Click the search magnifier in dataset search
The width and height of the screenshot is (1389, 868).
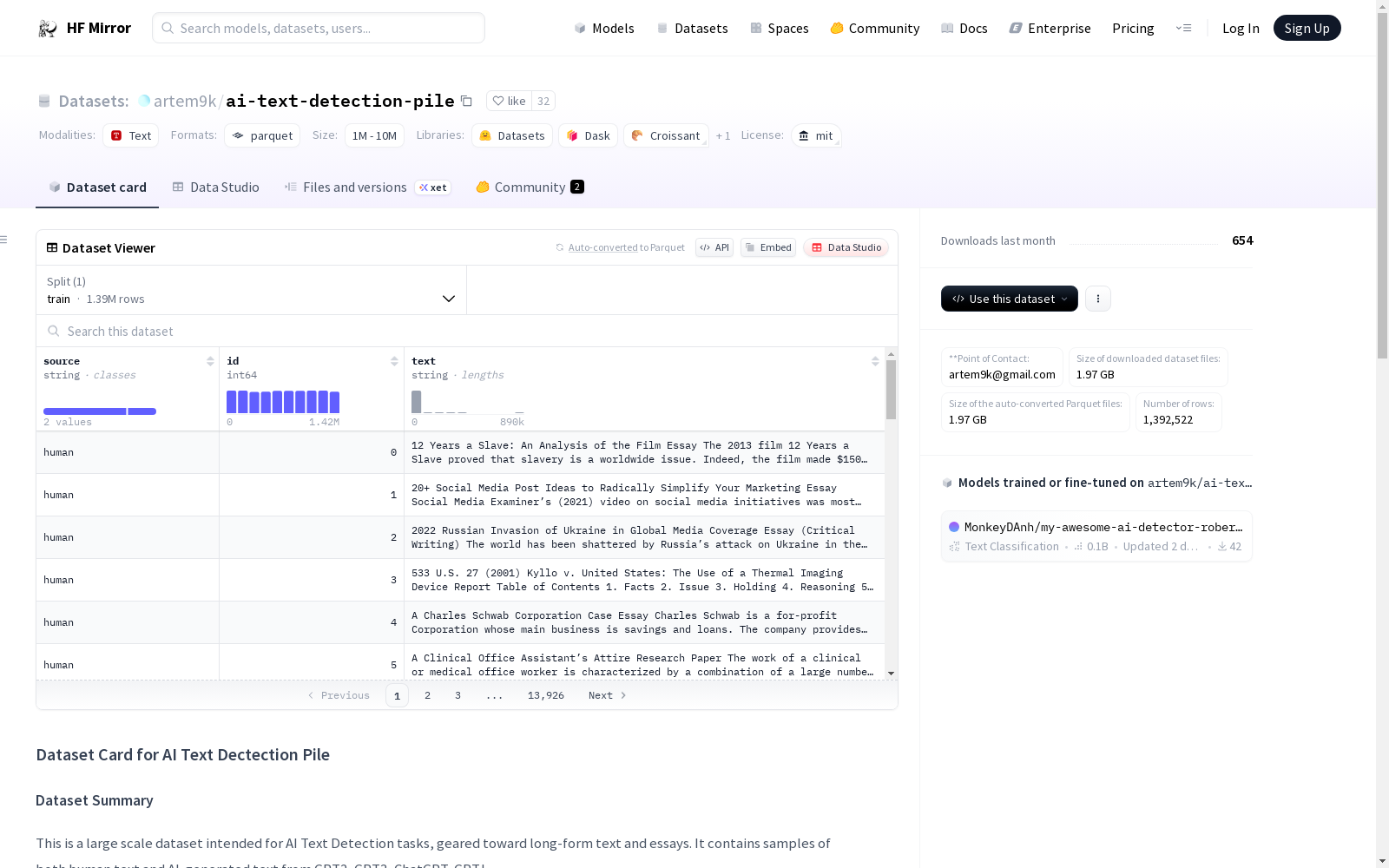tap(54, 332)
